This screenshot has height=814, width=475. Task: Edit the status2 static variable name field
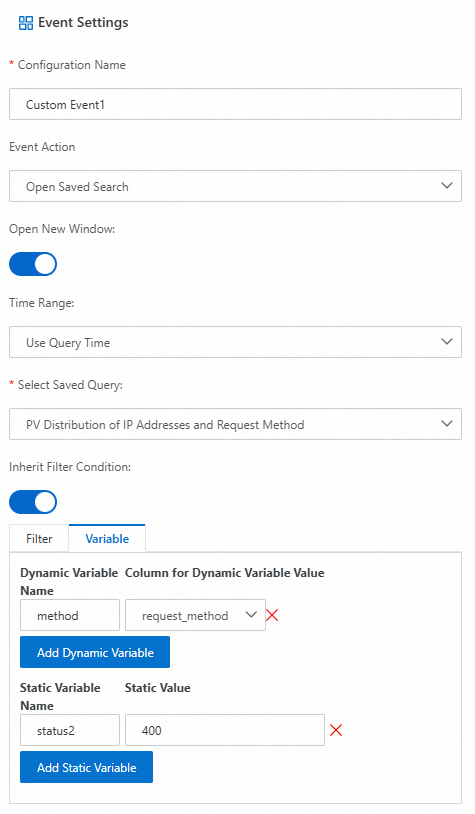point(70,730)
